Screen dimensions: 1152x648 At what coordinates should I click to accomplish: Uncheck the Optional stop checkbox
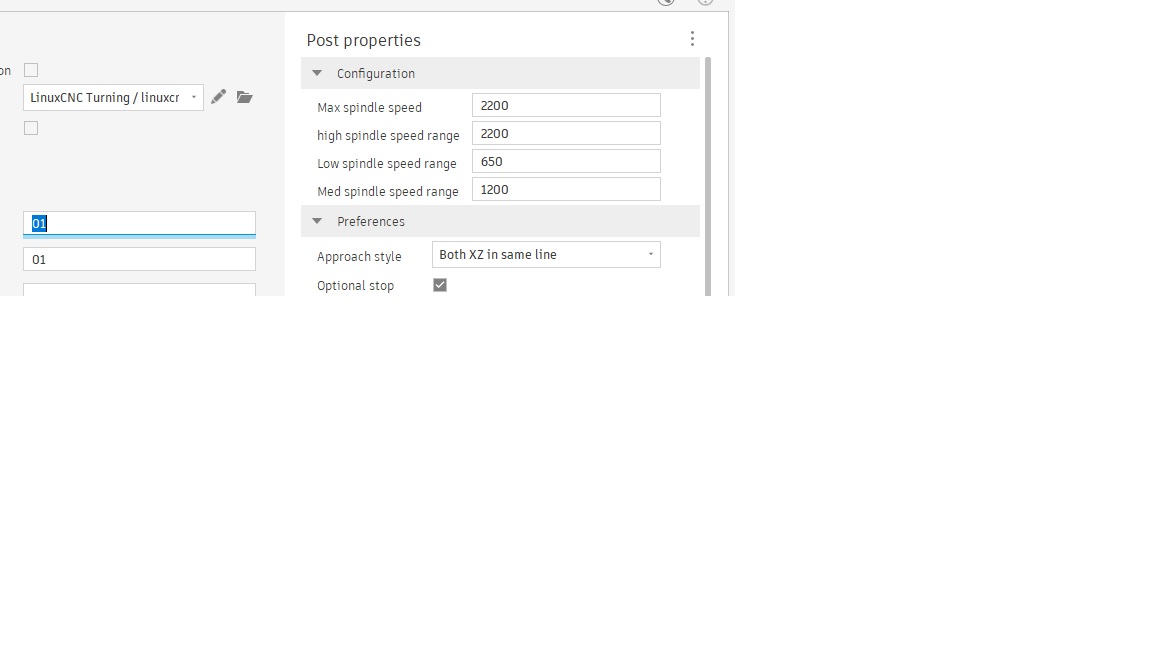(440, 285)
